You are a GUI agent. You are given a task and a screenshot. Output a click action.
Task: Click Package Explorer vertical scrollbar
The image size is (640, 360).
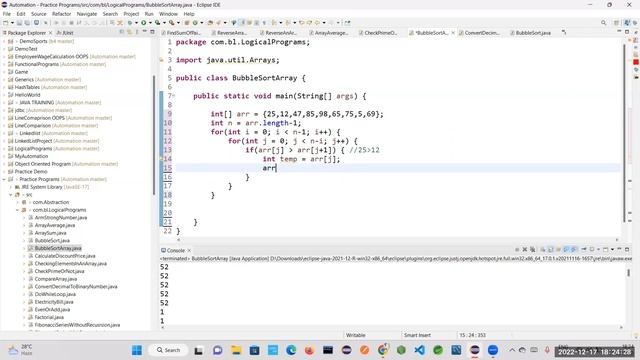[154, 135]
